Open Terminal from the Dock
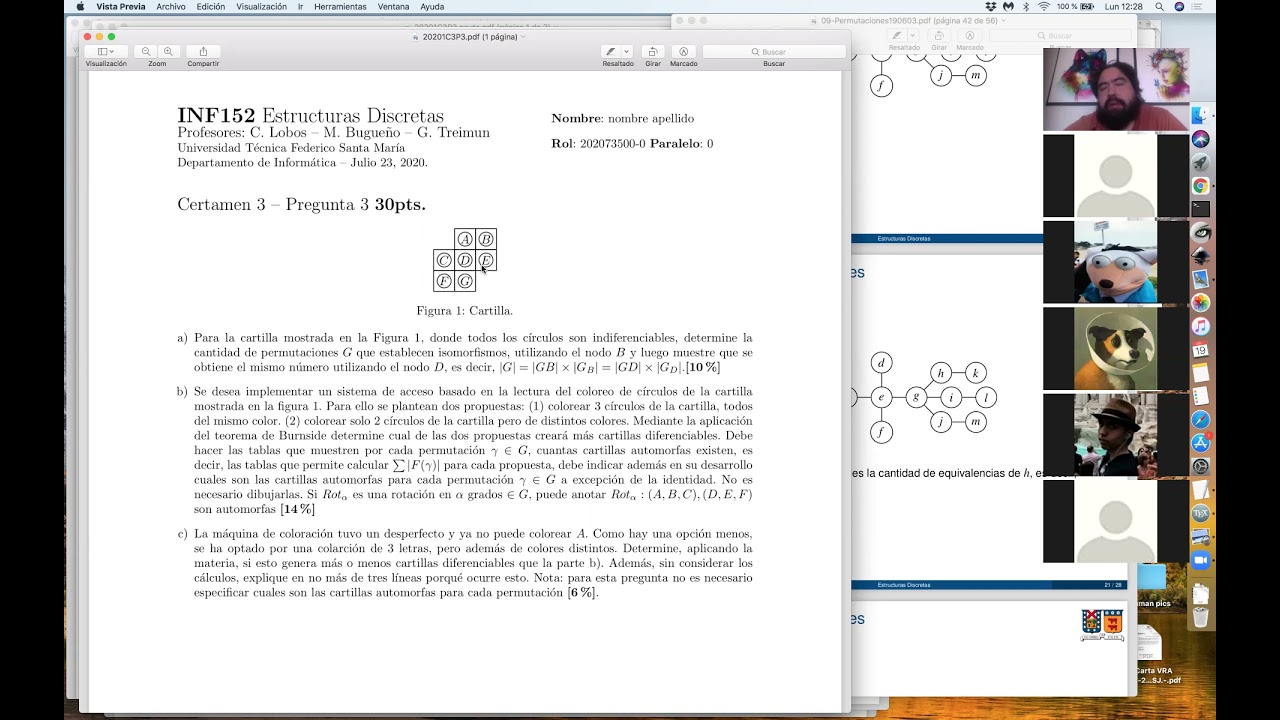This screenshot has height=720, width=1280. (x=1201, y=209)
